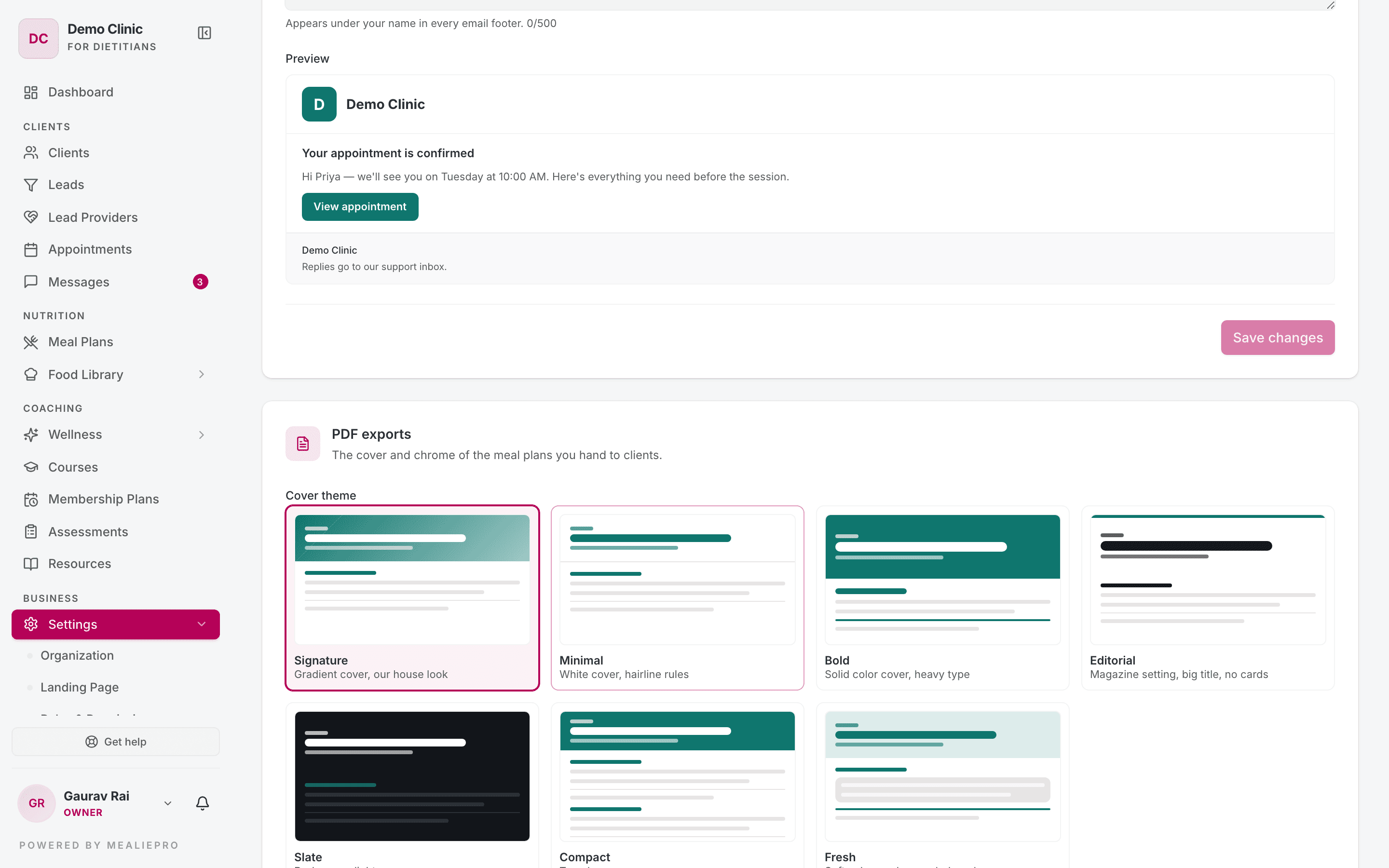Click 'Replies go to our support inbox.' text
This screenshot has height=868, width=1389.
(374, 267)
